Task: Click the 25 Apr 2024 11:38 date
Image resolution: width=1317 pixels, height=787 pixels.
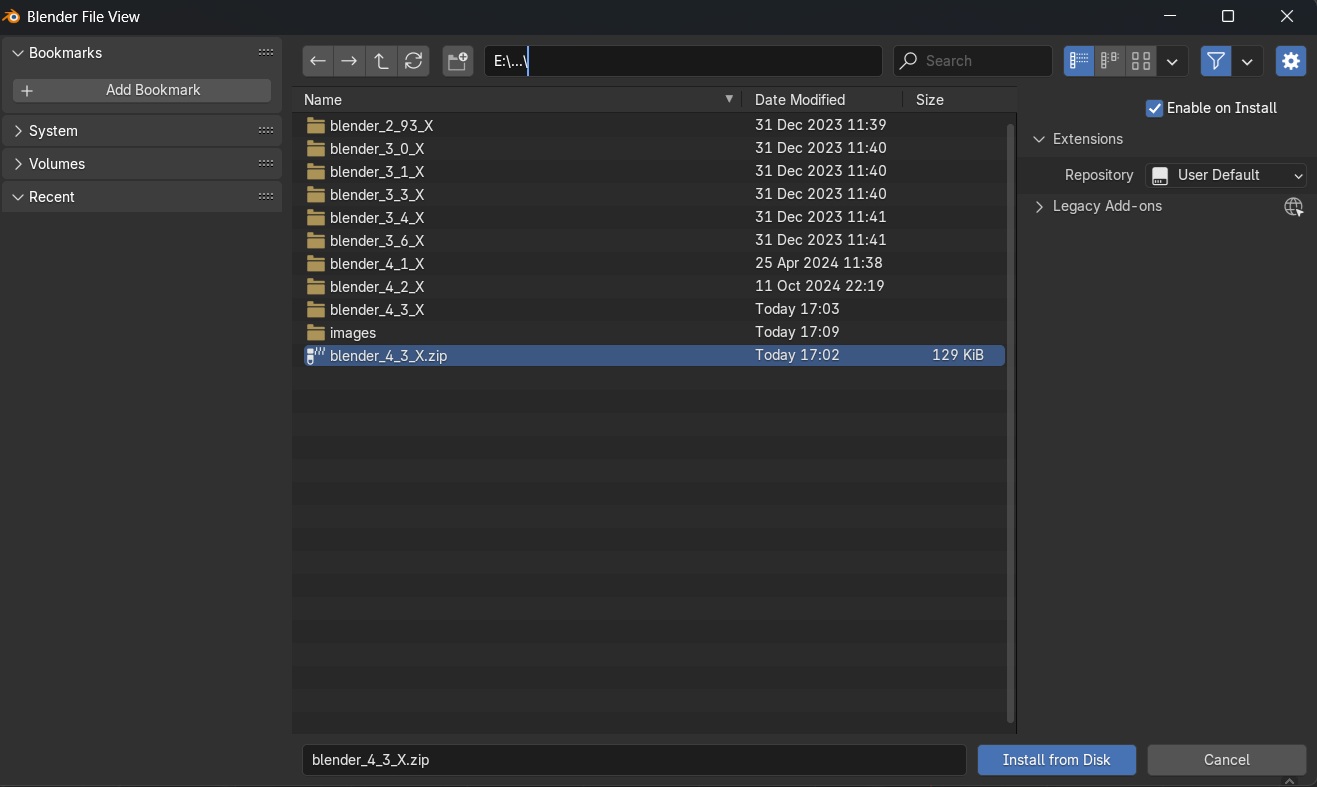Action: click(x=819, y=264)
